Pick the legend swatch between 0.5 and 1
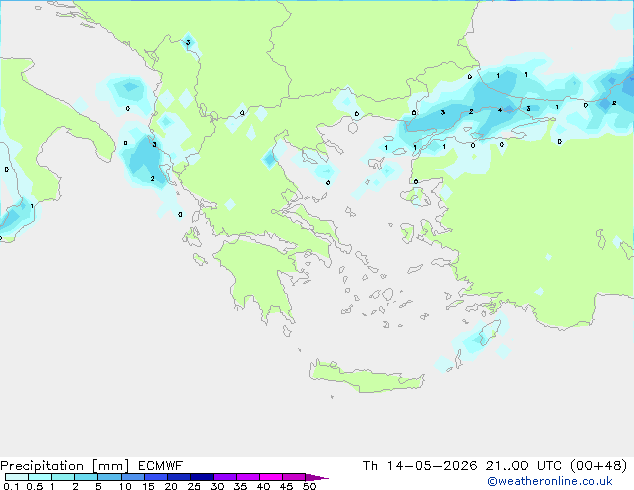The width and height of the screenshot is (634, 490). pos(40,477)
